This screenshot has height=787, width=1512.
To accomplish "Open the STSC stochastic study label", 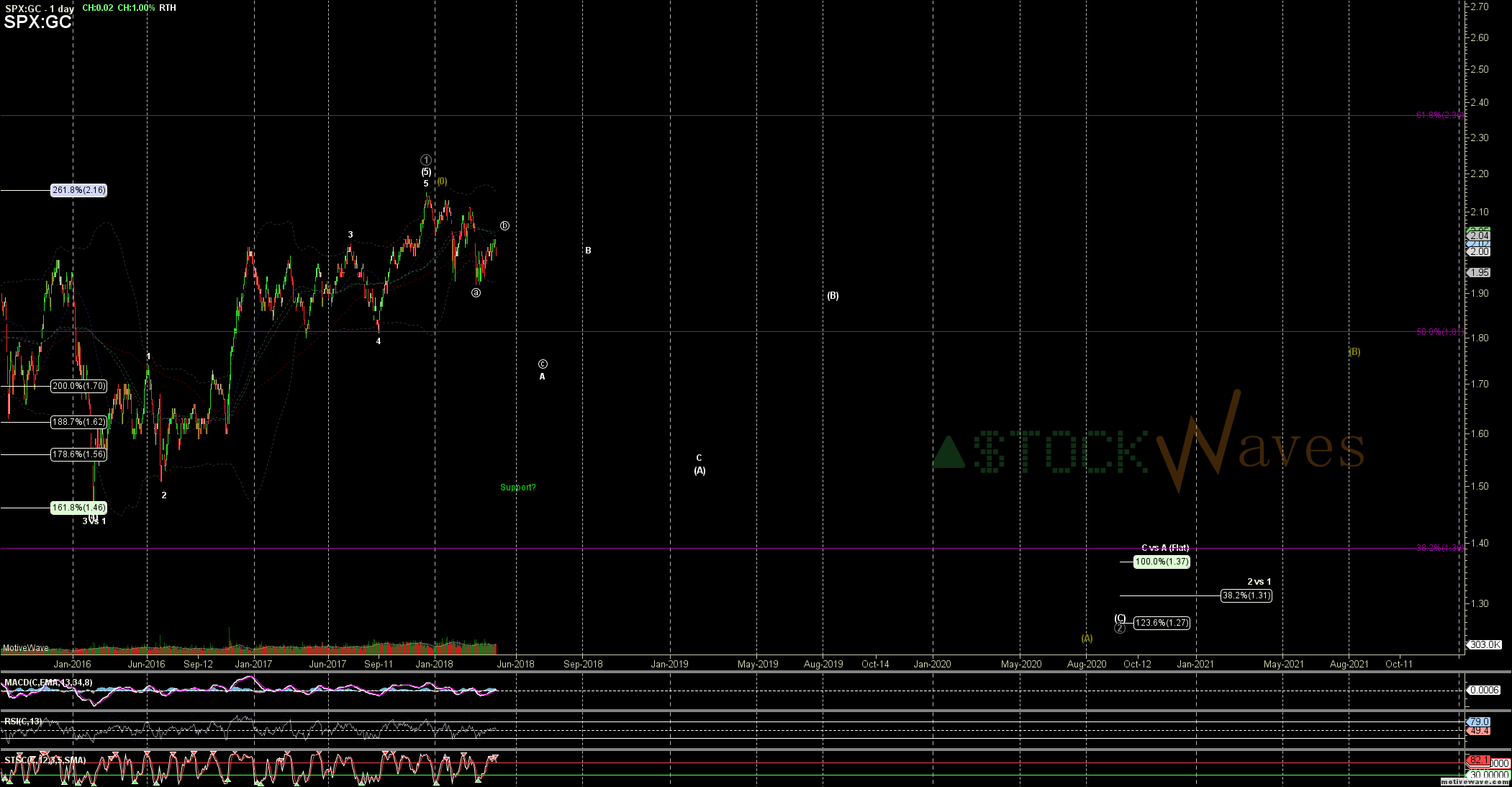I will (45, 760).
